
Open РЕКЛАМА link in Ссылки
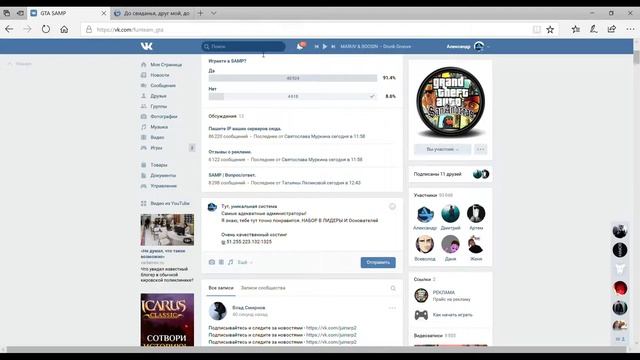click(x=444, y=293)
